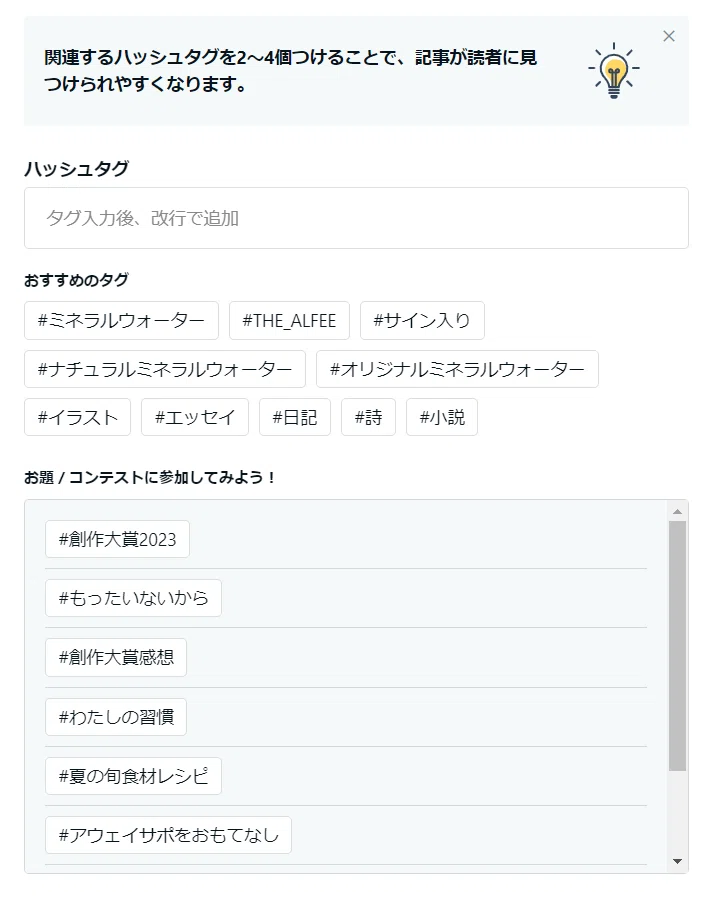The height and width of the screenshot is (897, 715).
Task: Add the #ミネラルウォーター suggested tag
Action: click(x=121, y=320)
